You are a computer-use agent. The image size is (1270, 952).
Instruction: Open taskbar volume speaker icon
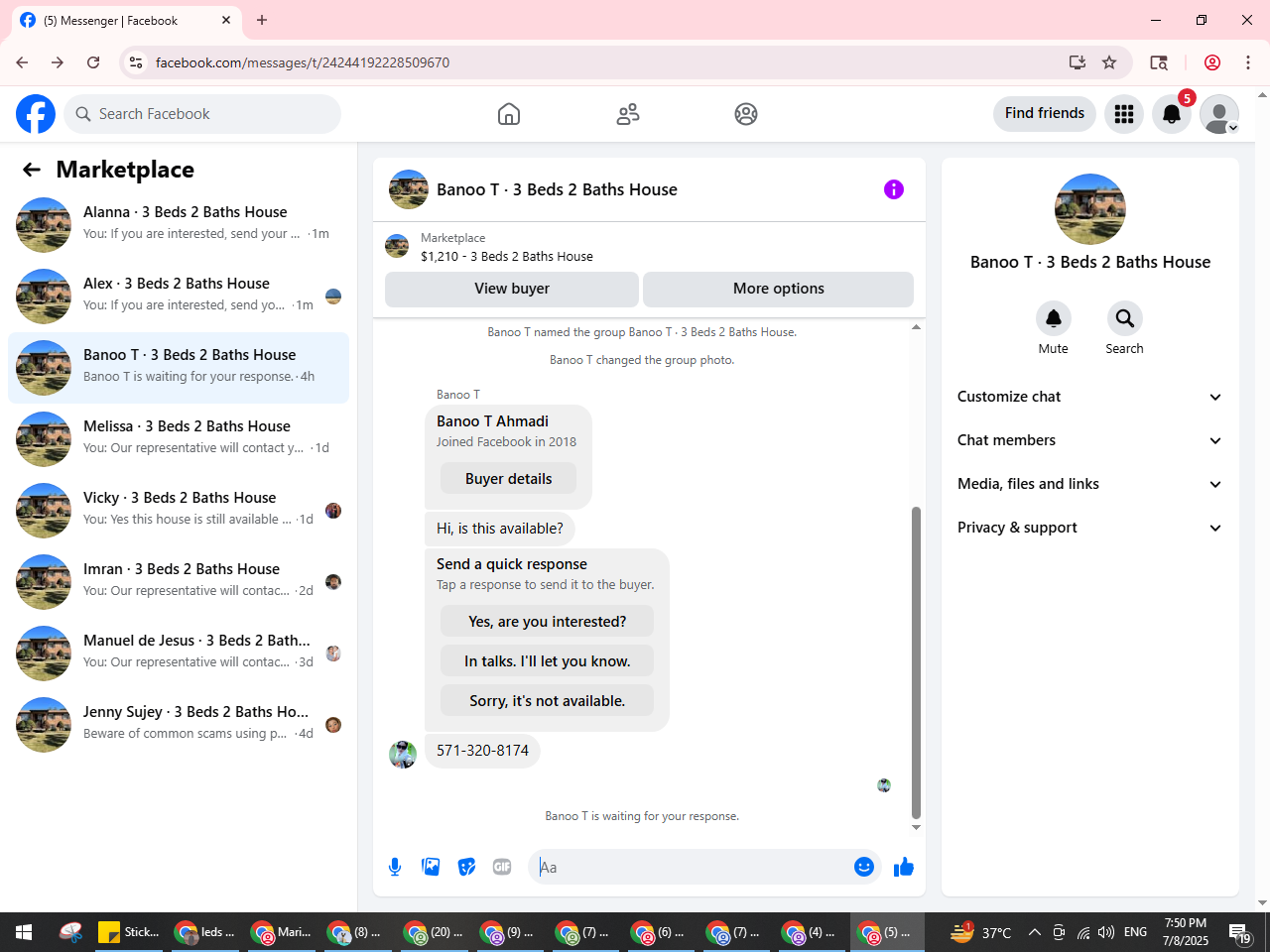(x=1106, y=932)
